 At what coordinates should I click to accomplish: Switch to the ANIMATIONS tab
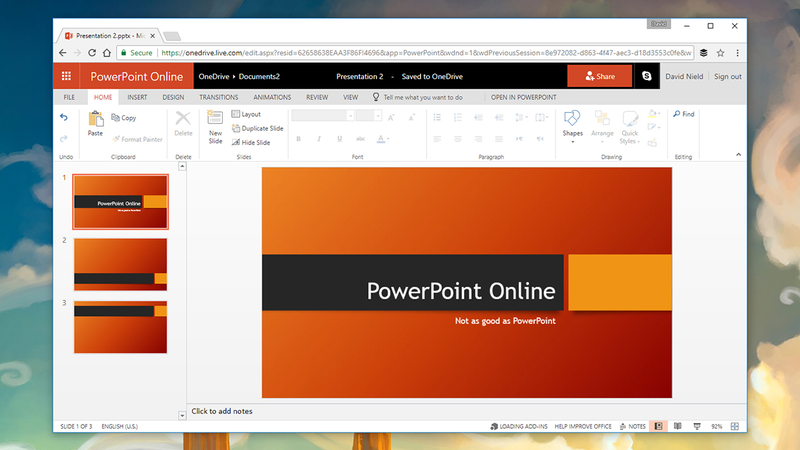(x=272, y=97)
